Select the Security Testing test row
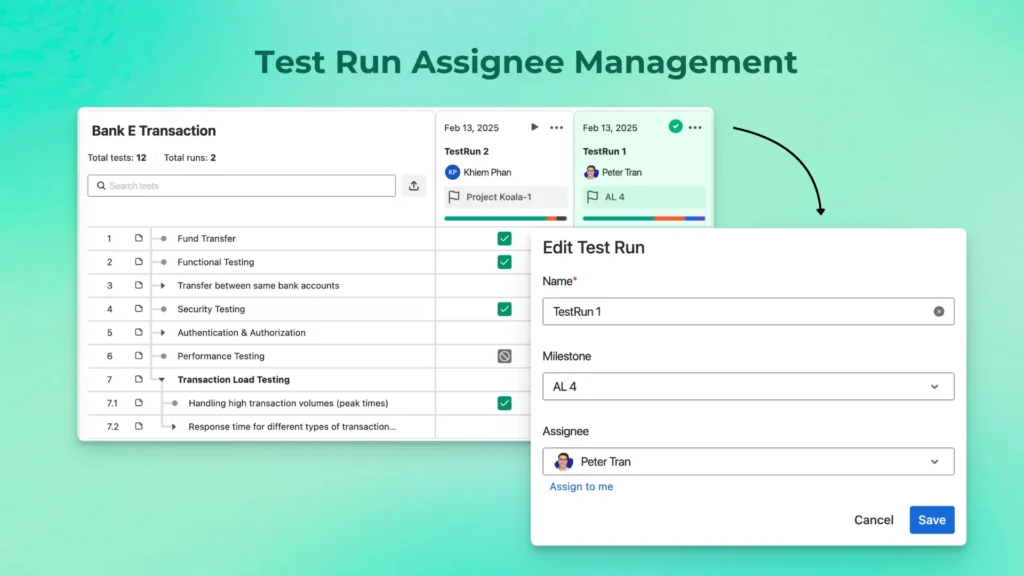Image resolution: width=1024 pixels, height=576 pixels. 261,309
